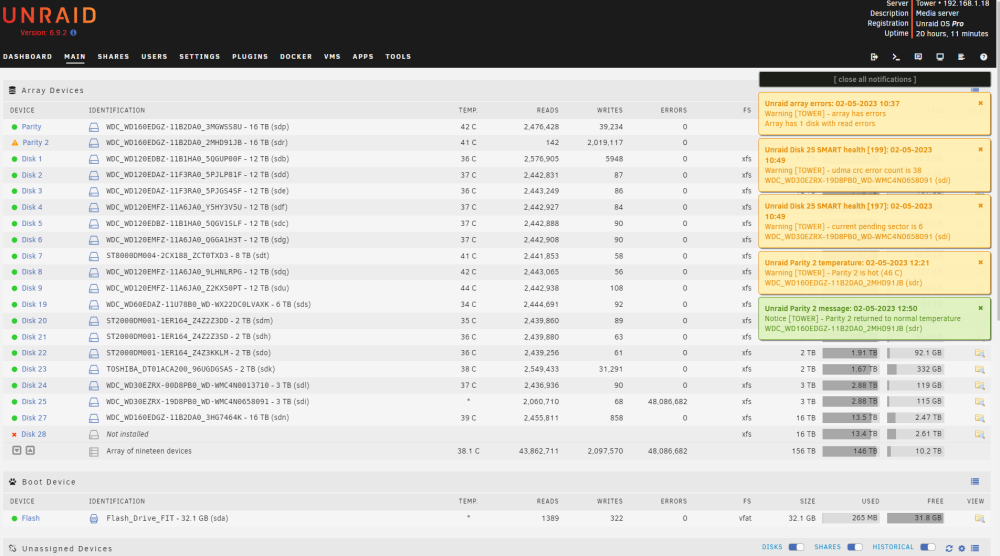Click Disk 25 errors value 48,086,682
Screen dimensions: 1000x556
pyautogui.click(x=667, y=402)
